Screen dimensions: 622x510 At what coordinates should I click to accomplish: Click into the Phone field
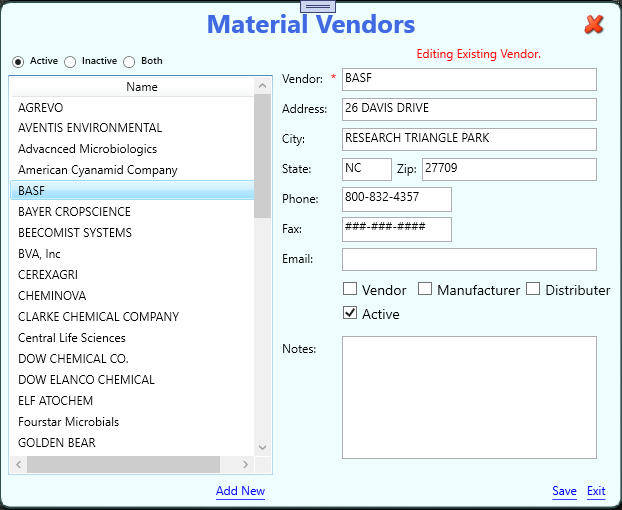click(x=397, y=199)
